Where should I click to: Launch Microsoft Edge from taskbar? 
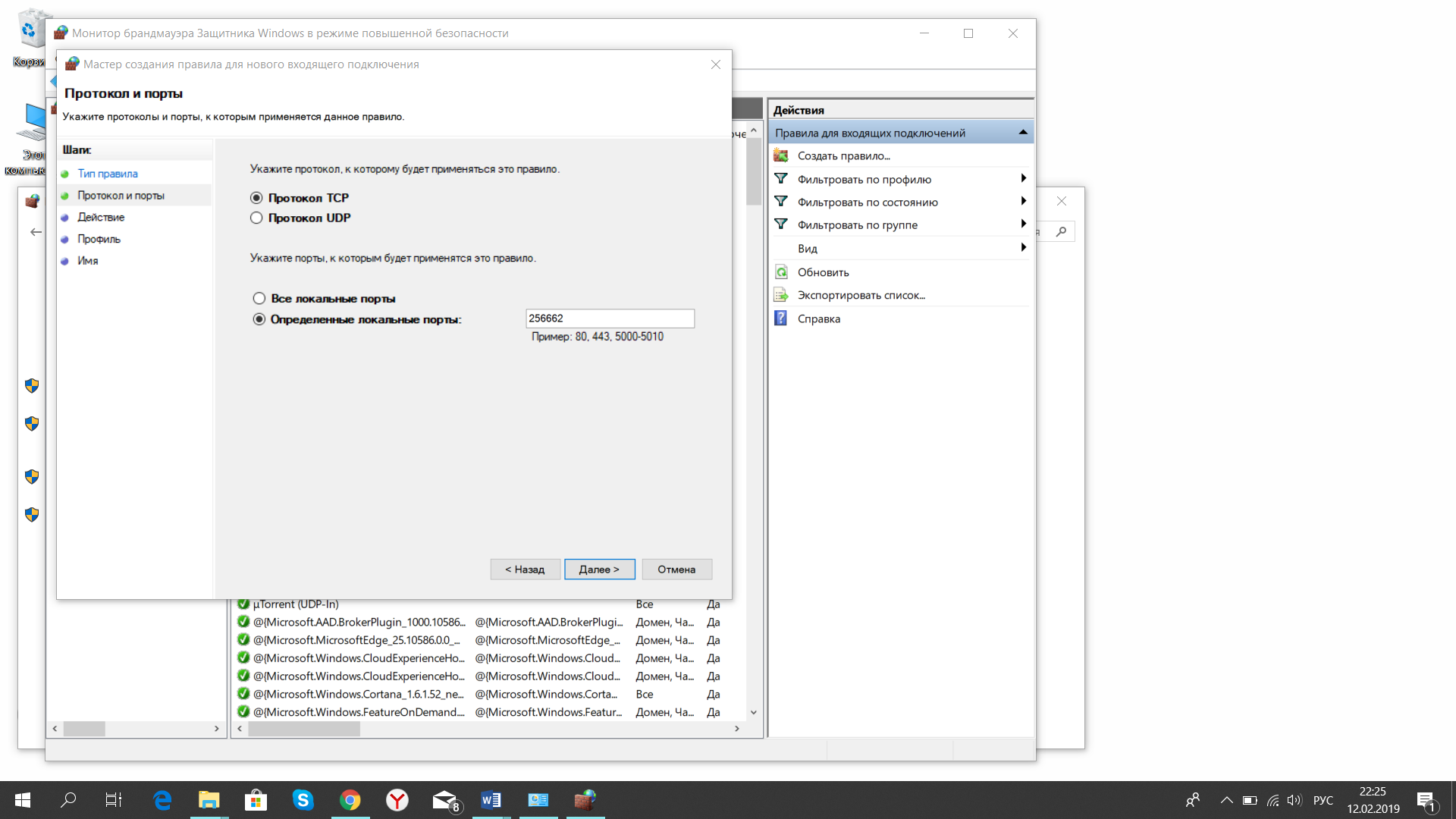tap(162, 800)
